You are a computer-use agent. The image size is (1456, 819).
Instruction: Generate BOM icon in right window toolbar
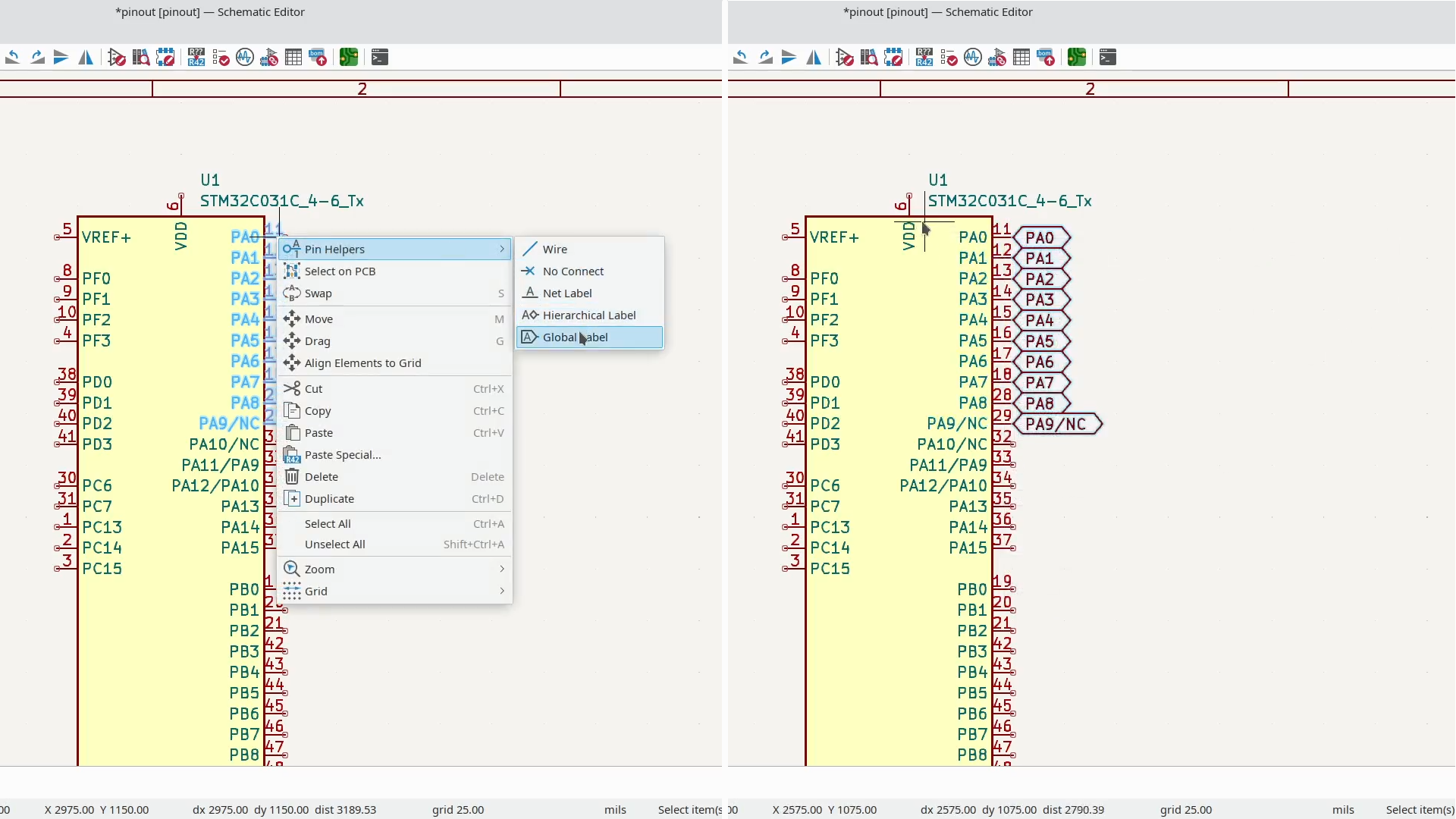1046,57
